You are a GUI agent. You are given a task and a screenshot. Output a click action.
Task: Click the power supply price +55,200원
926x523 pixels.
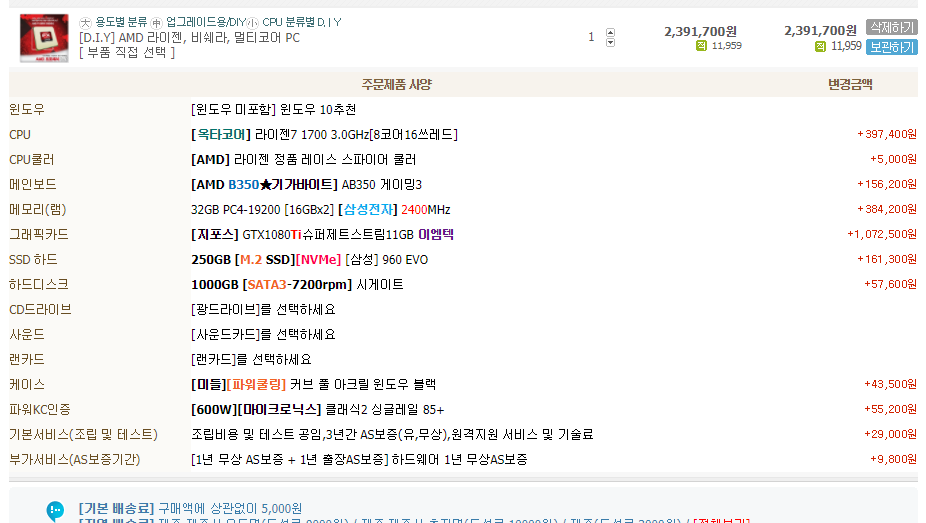coord(891,409)
